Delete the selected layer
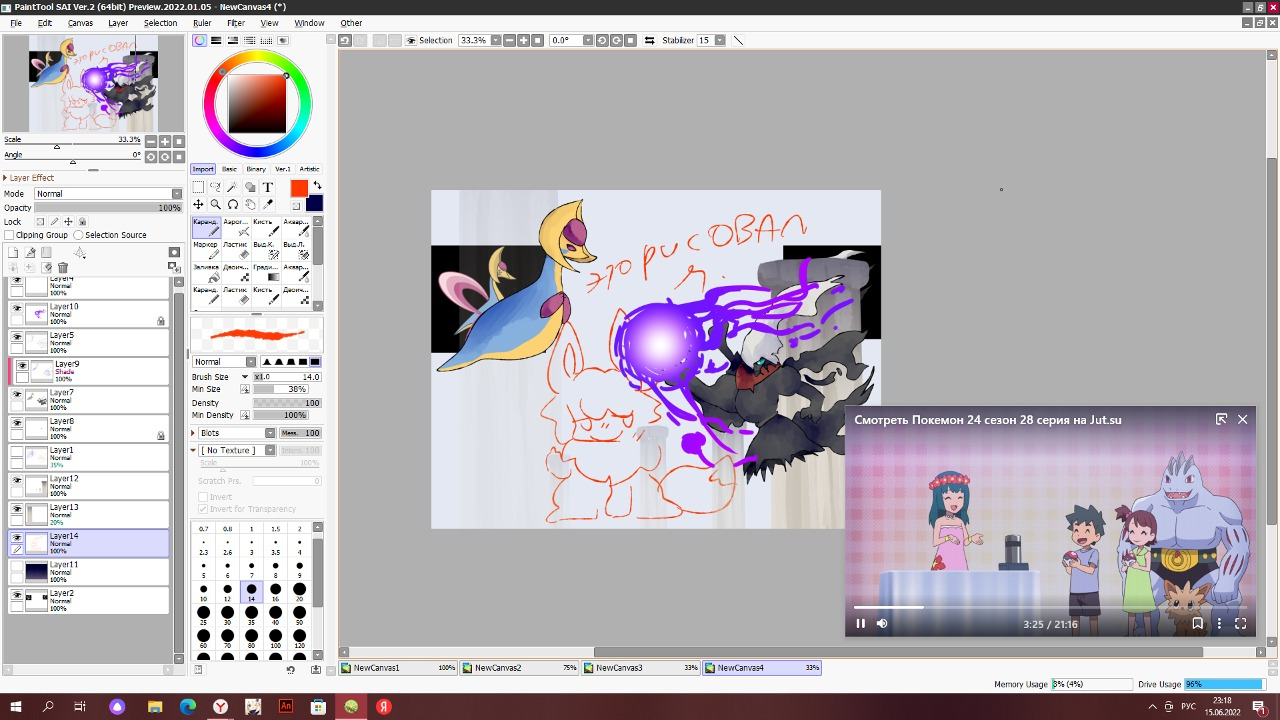The image size is (1280, 720). (x=63, y=268)
